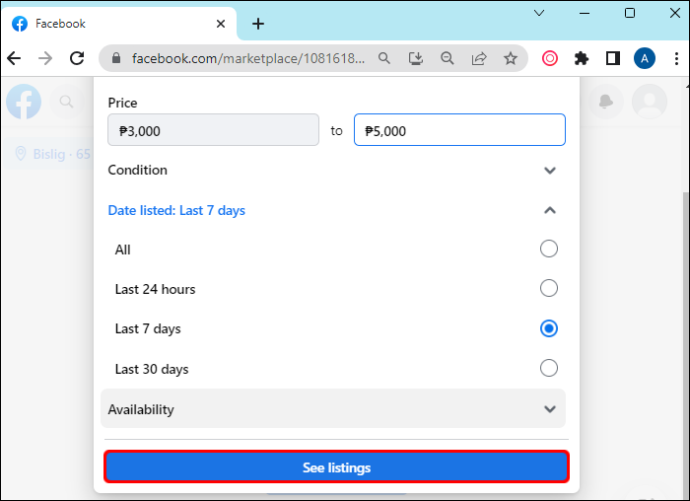Screen dimensions: 690x501
Task: Expand the Availability filter
Action: (x=333, y=409)
